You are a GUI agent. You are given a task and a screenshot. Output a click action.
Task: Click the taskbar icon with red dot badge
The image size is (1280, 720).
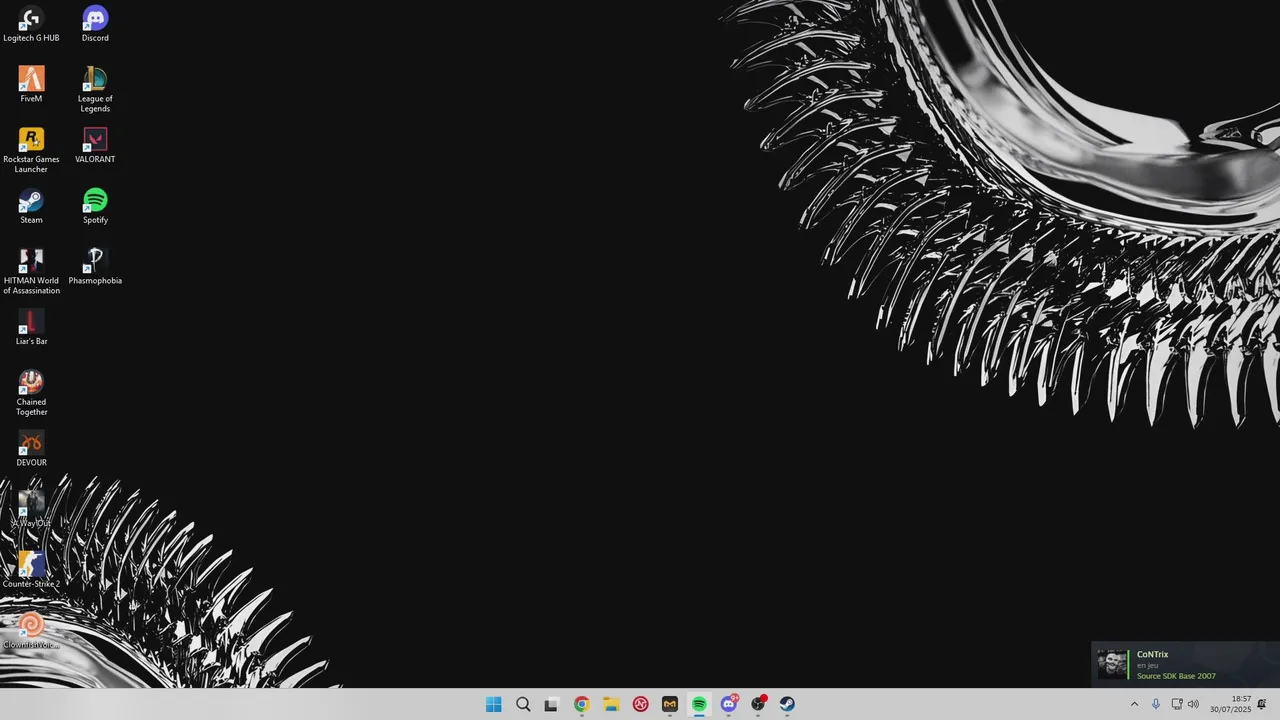click(758, 704)
